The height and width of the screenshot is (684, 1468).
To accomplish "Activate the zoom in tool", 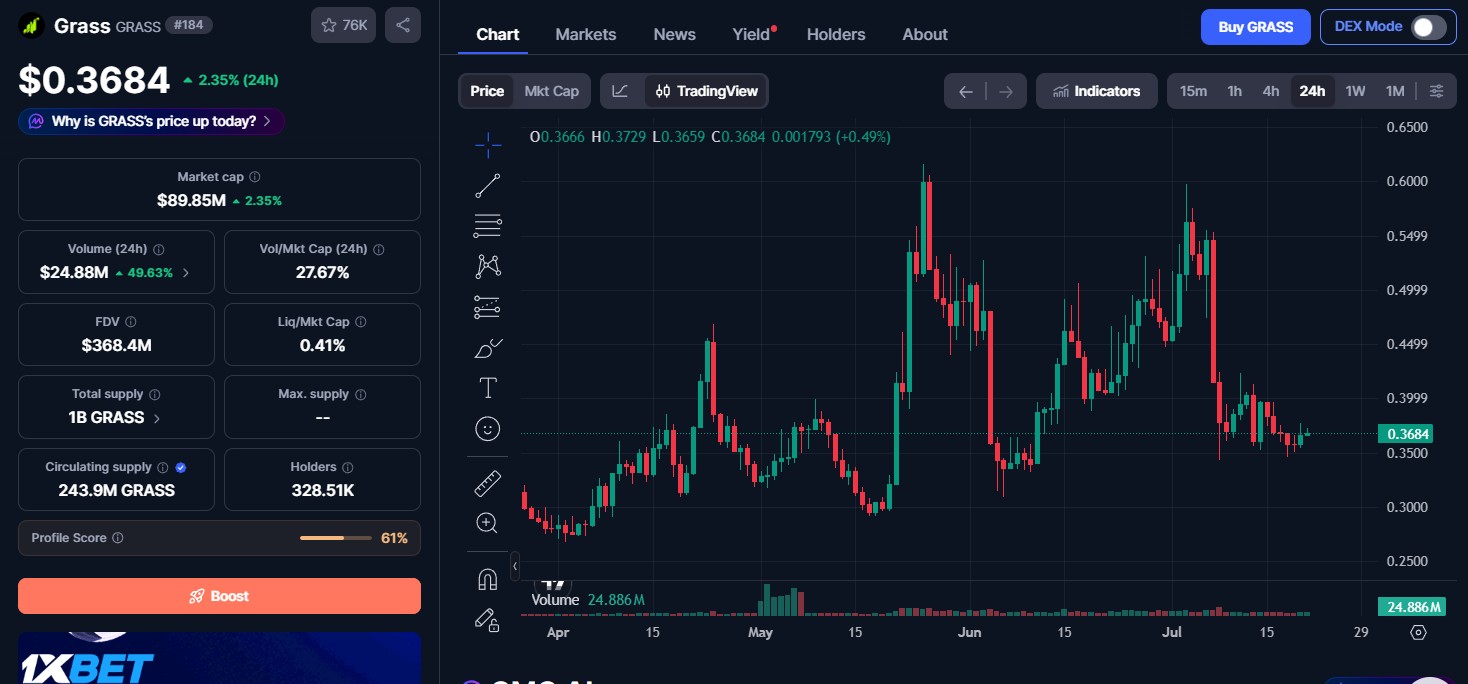I will [x=488, y=523].
